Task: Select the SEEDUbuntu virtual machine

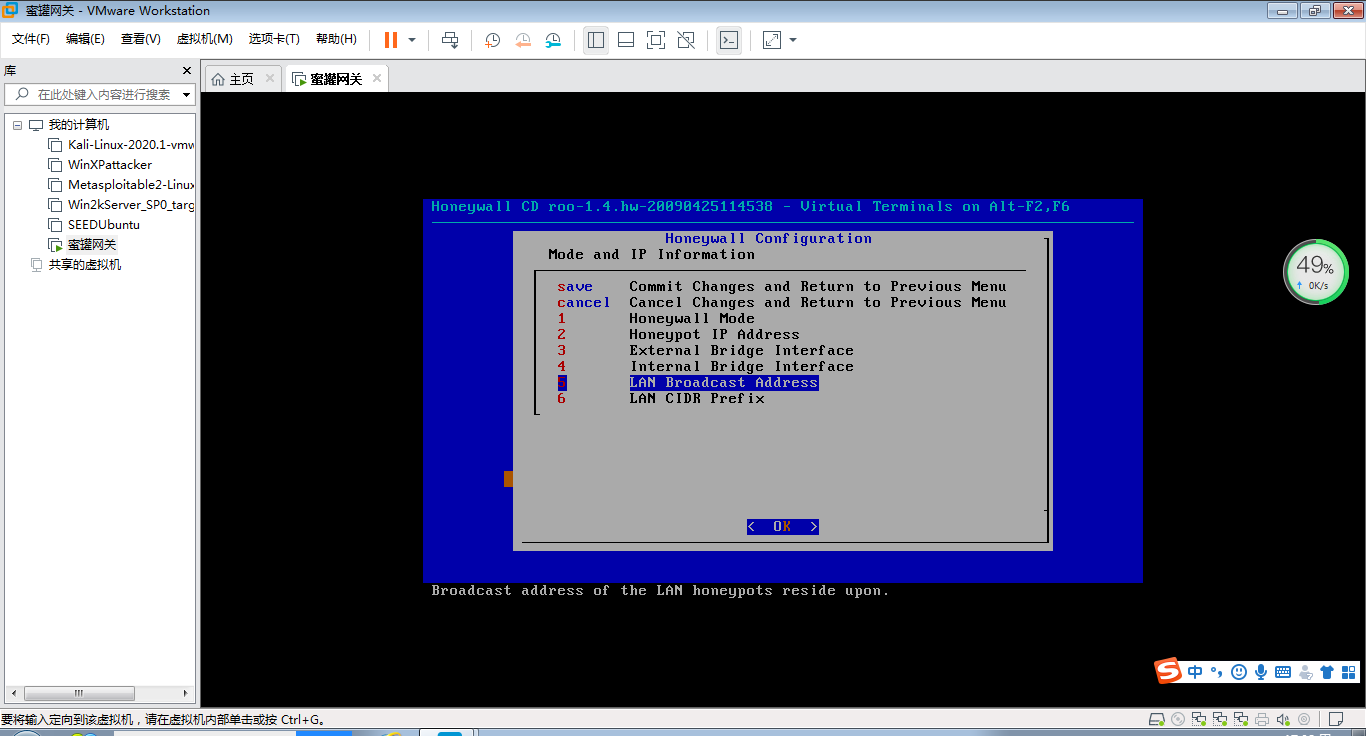Action: coord(104,225)
